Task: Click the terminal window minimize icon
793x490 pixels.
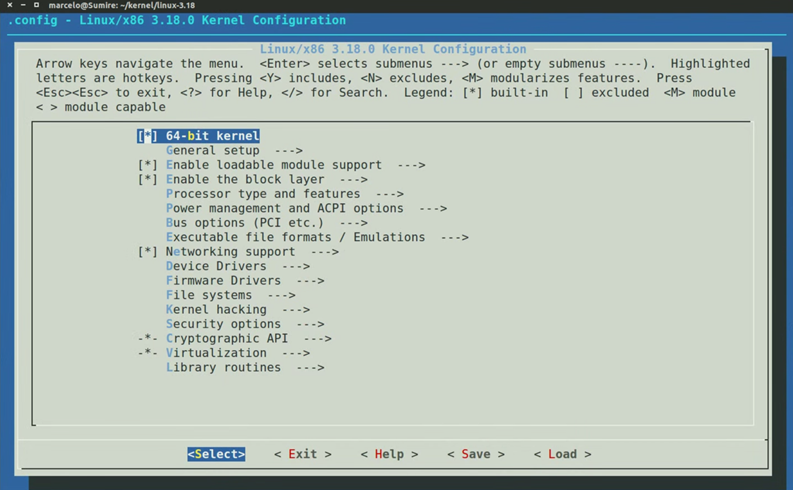Action: tap(23, 5)
